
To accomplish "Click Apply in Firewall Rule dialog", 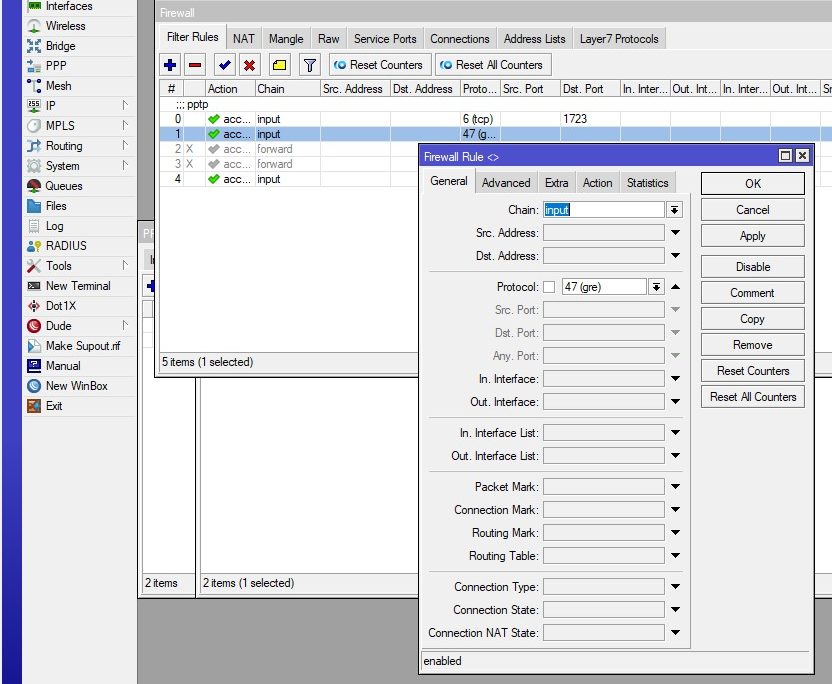I will (x=752, y=236).
